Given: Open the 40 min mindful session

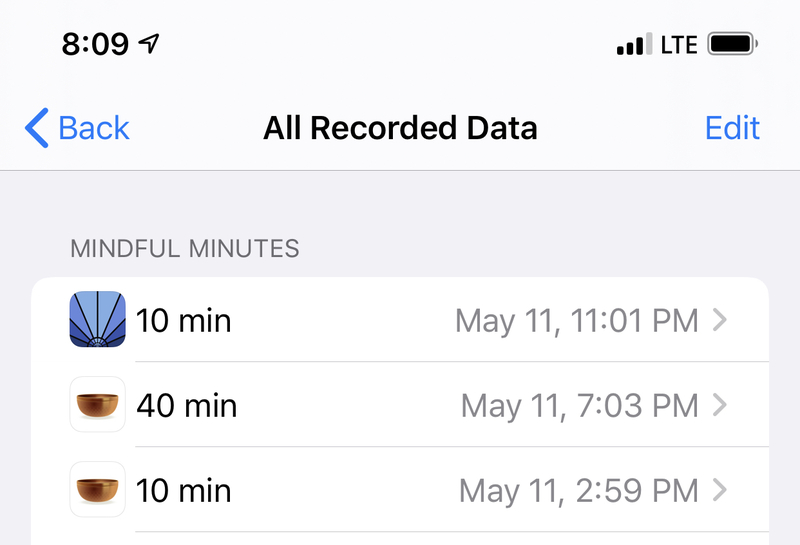Looking at the screenshot, I should click(x=400, y=404).
